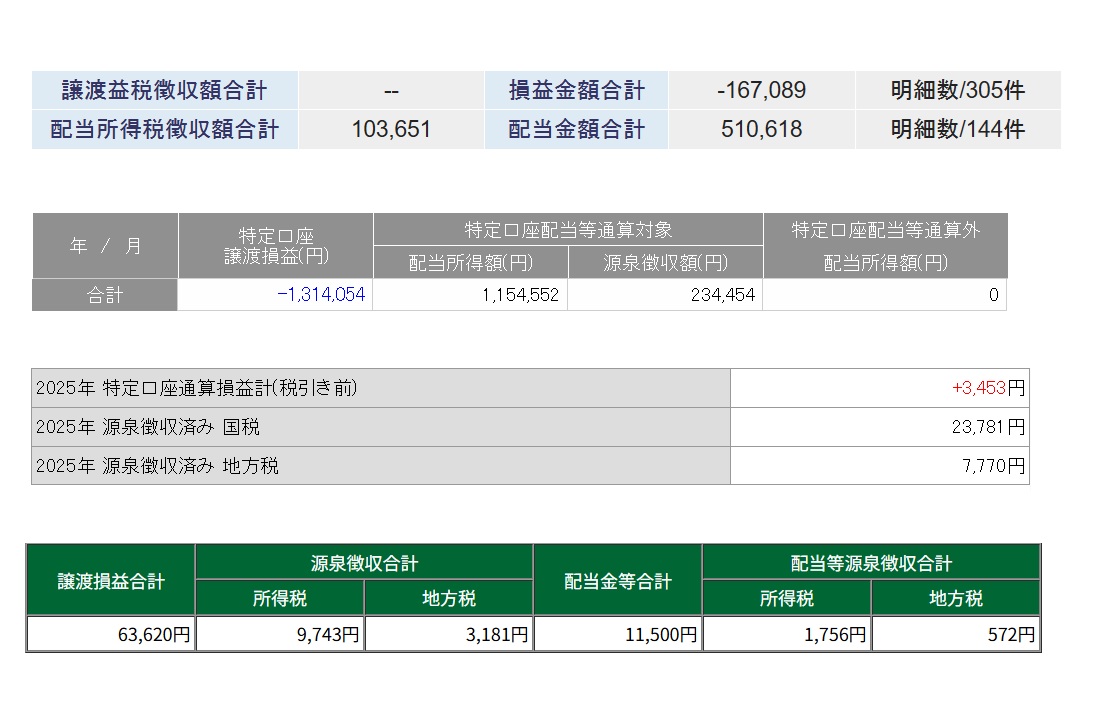1099x725 pixels.
Task: Click 2025年 特定口座通算損益計(税引き前) row label
Action: [381, 388]
